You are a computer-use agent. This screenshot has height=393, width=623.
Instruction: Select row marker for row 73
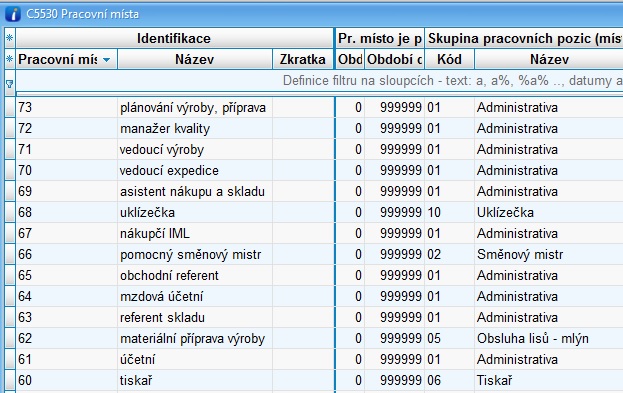[10, 107]
